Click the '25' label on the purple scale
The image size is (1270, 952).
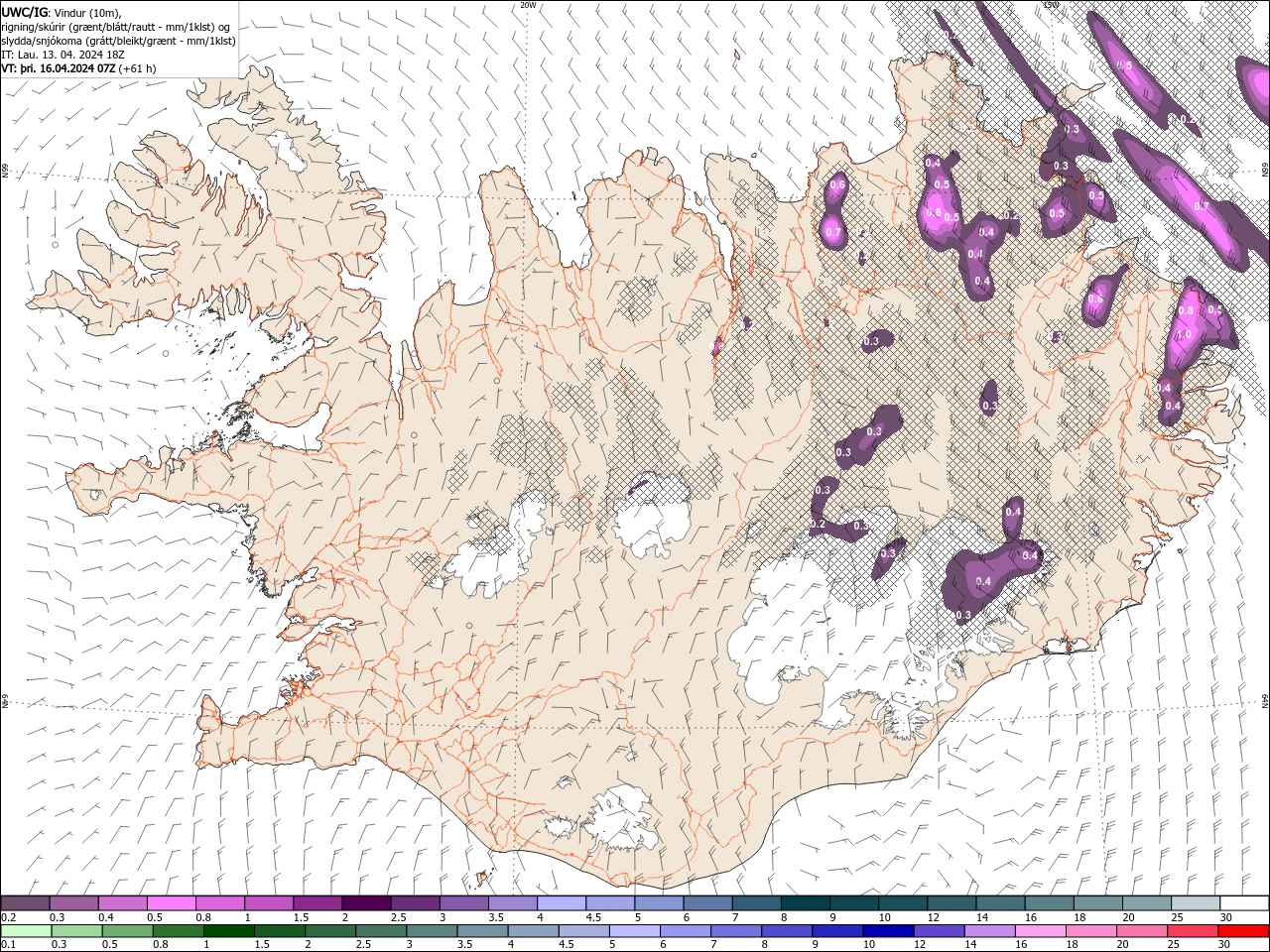[1176, 917]
